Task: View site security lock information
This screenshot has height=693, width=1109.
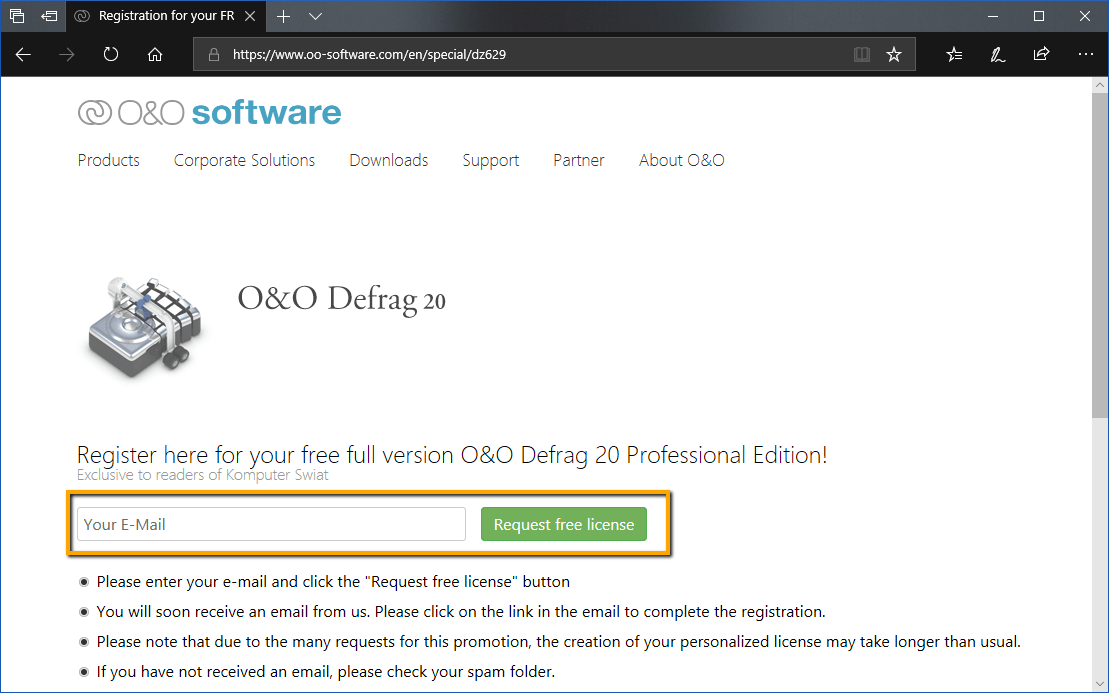Action: click(x=214, y=54)
